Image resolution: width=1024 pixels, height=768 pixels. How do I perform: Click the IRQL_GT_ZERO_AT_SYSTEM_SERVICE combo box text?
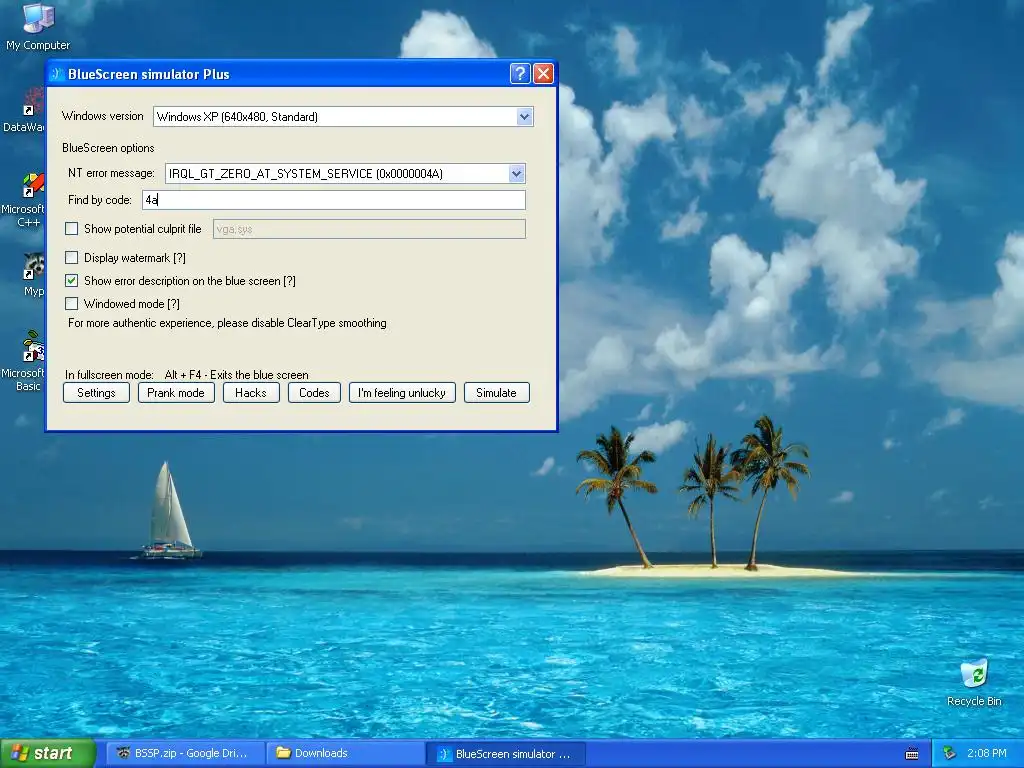[306, 174]
